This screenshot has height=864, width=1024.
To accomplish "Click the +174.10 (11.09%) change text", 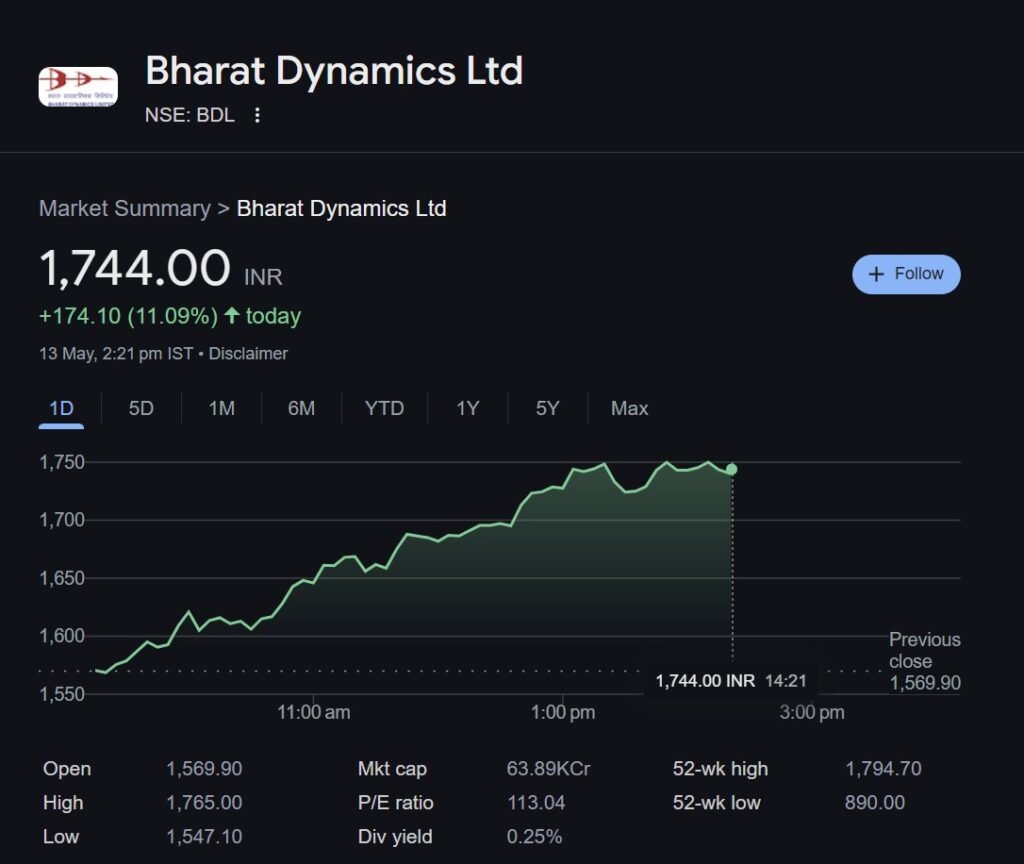I will 128,316.
